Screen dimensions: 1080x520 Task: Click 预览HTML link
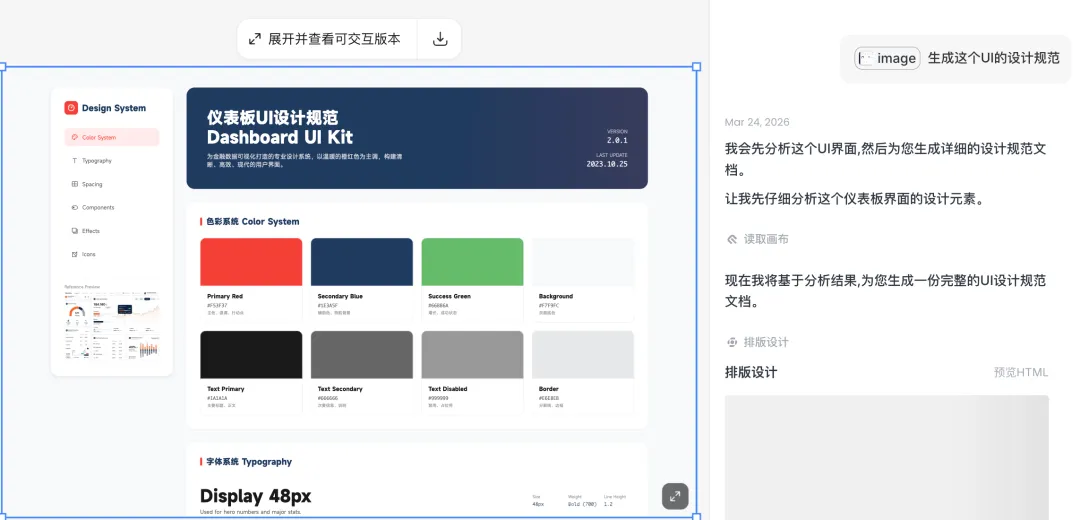tap(1021, 373)
